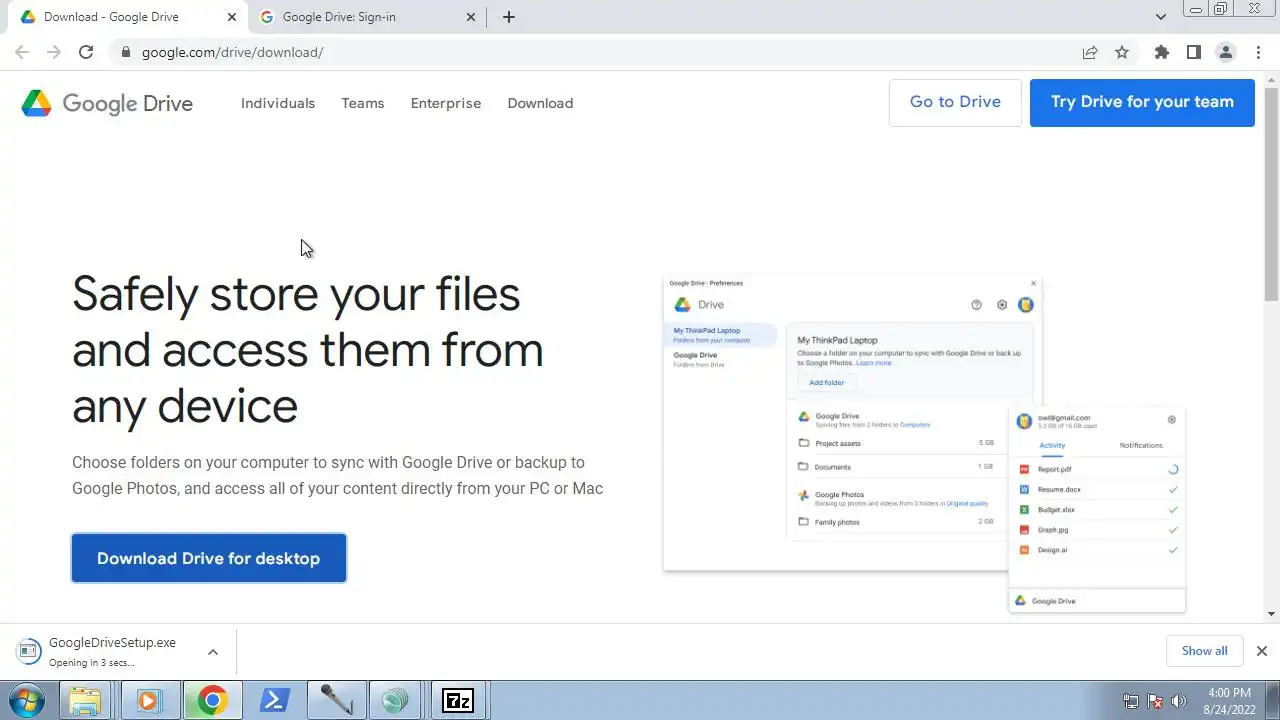Close the downloads bar

tap(1261, 651)
